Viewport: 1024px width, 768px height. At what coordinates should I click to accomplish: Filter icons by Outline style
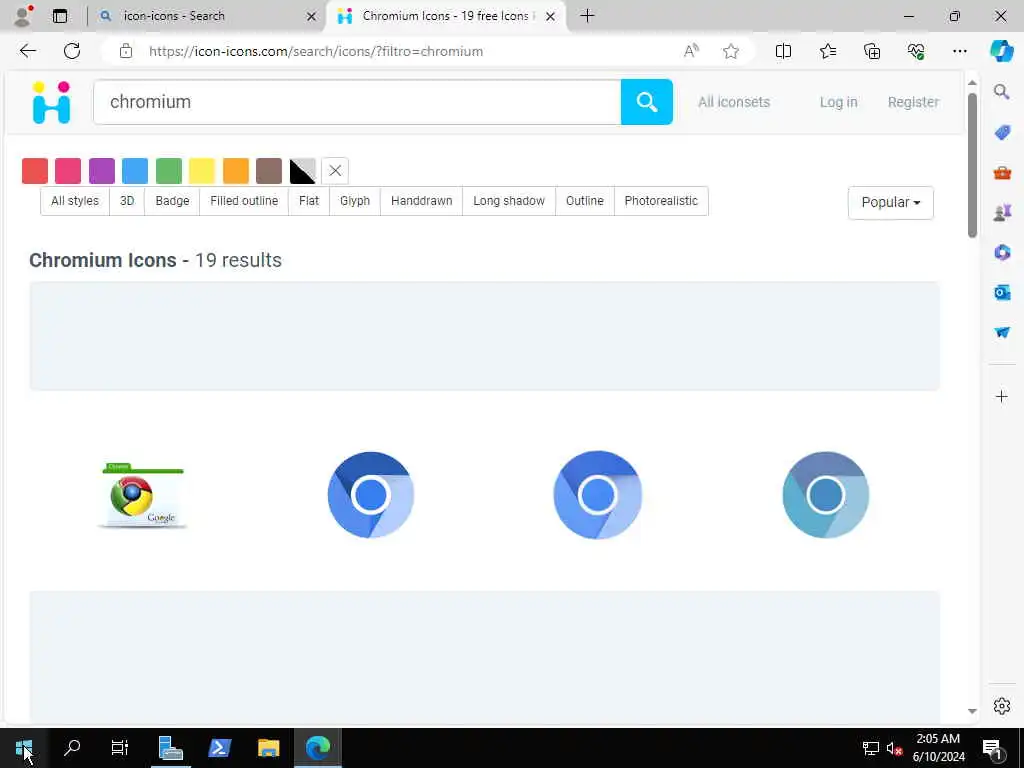click(x=584, y=200)
